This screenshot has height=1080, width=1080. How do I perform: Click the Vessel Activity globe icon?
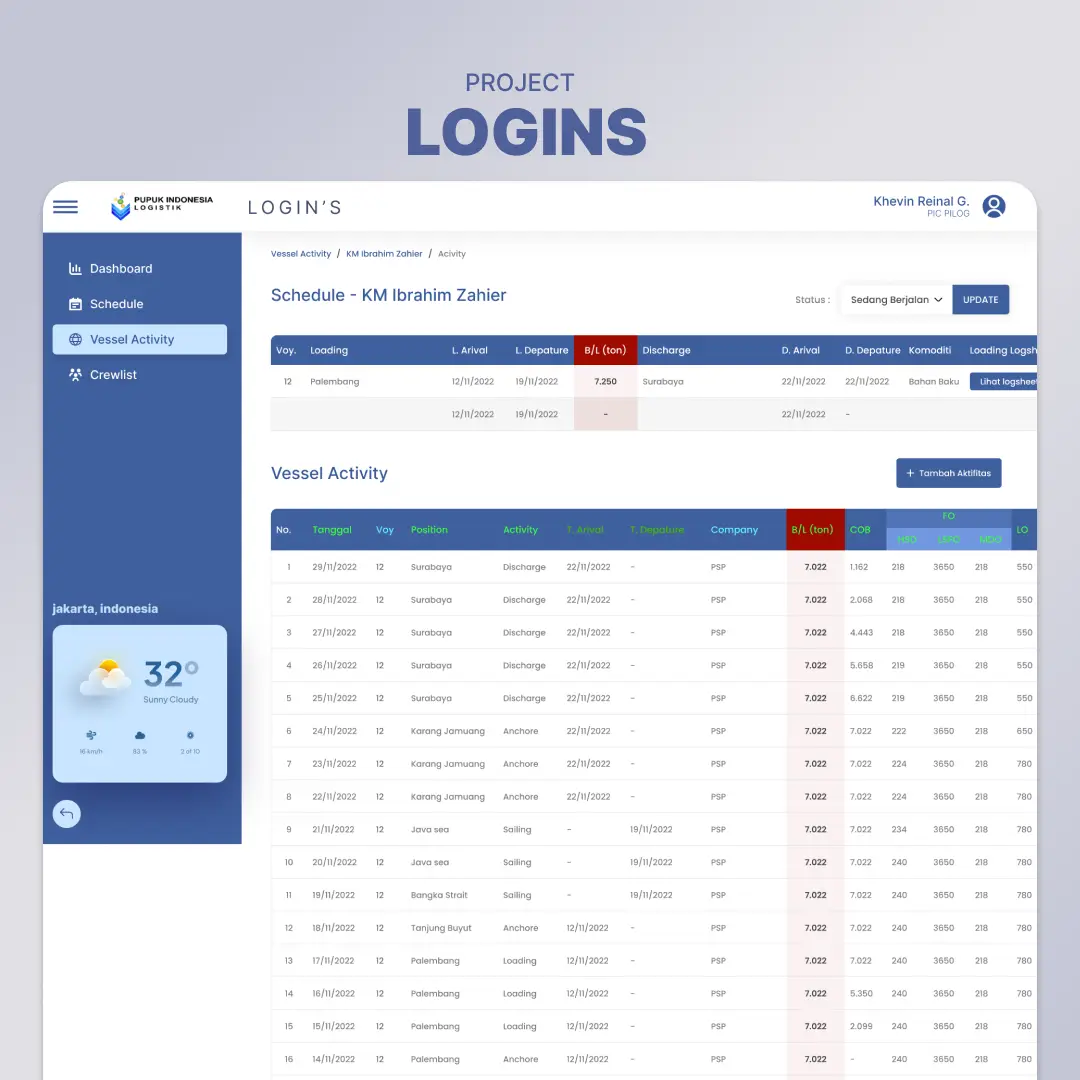(75, 339)
